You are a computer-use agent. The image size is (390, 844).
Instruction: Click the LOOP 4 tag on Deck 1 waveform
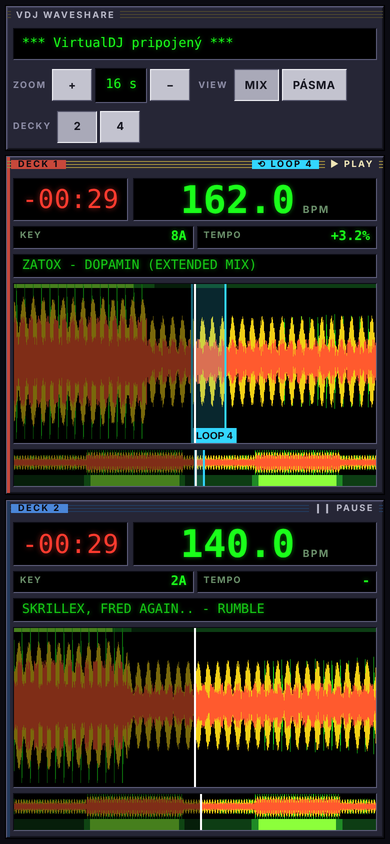pos(215,435)
